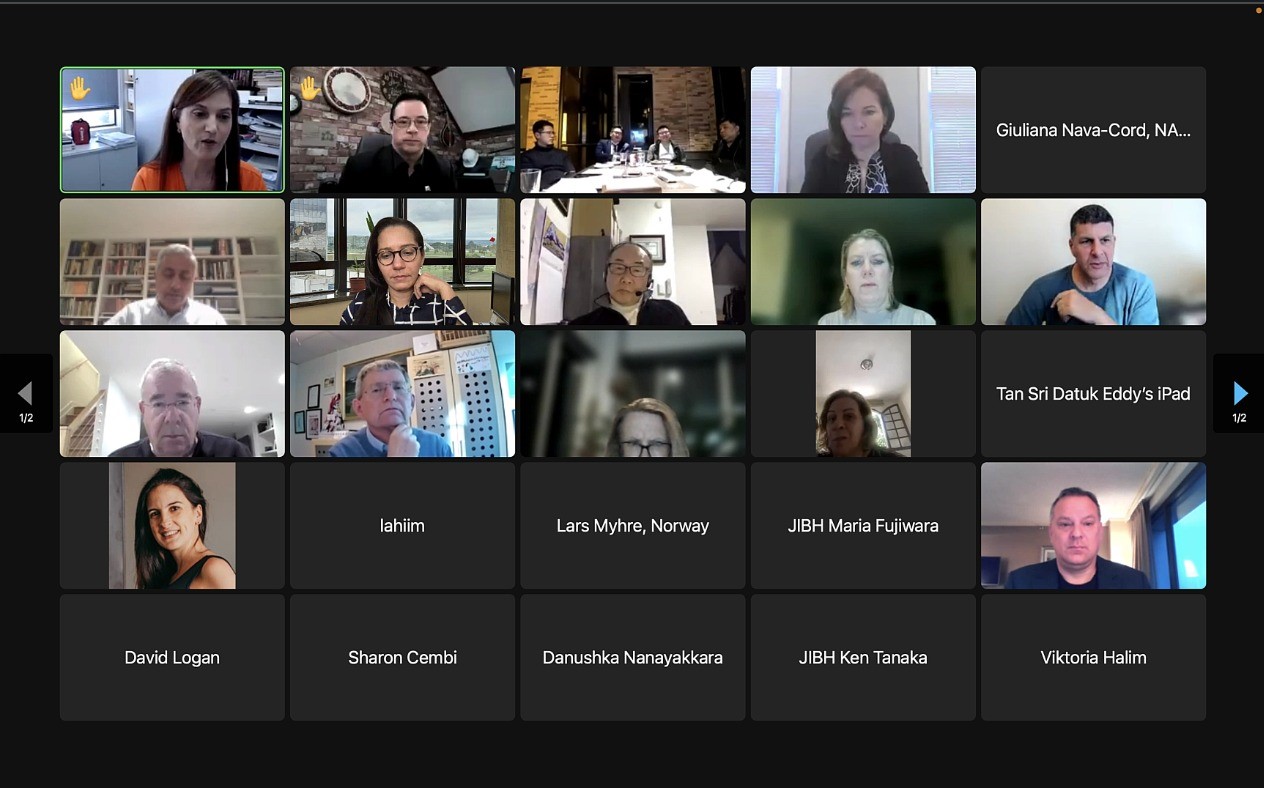Click raised hand icon on speaking woman's tile
Viewport: 1264px width, 788px height.
pos(80,89)
